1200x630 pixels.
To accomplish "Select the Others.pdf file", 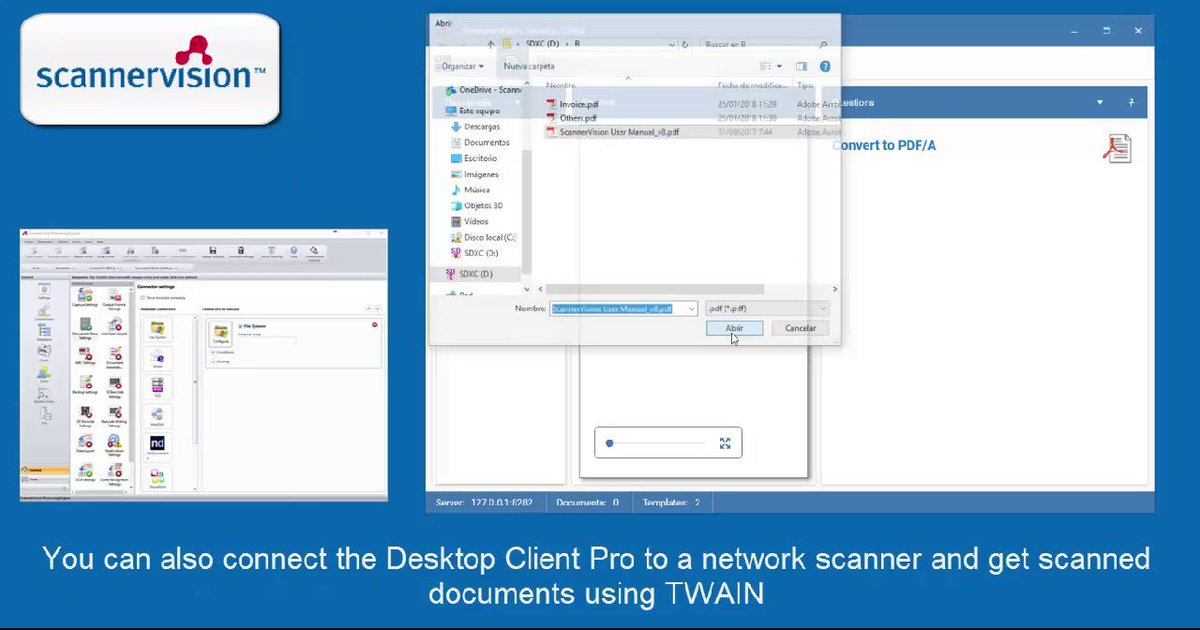I will (x=576, y=117).
